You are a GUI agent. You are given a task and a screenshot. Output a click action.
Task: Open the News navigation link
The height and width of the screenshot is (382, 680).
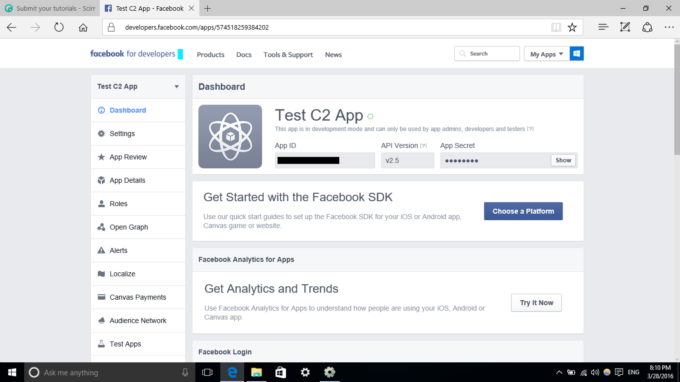tap(333, 55)
